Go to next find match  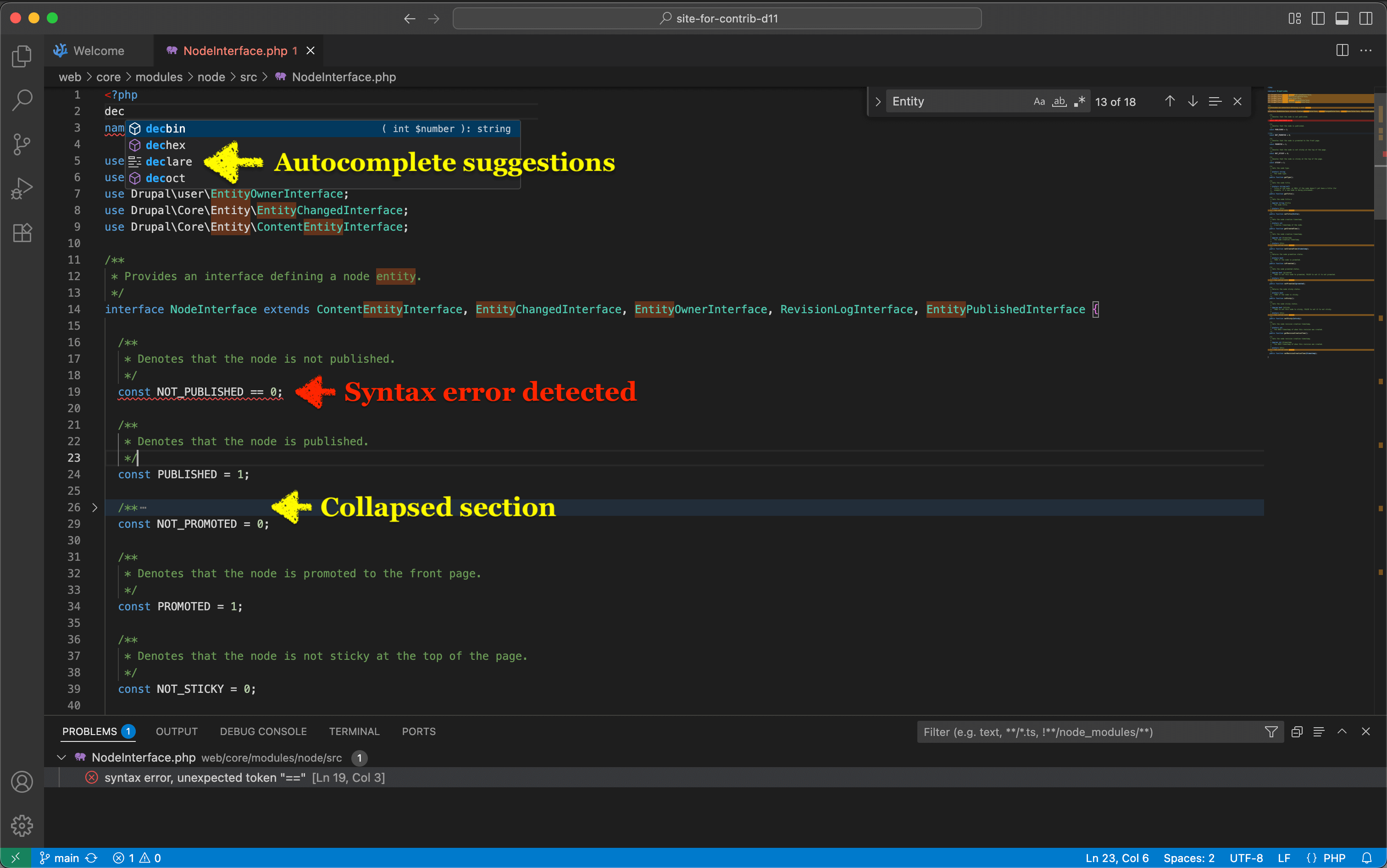(x=1193, y=102)
